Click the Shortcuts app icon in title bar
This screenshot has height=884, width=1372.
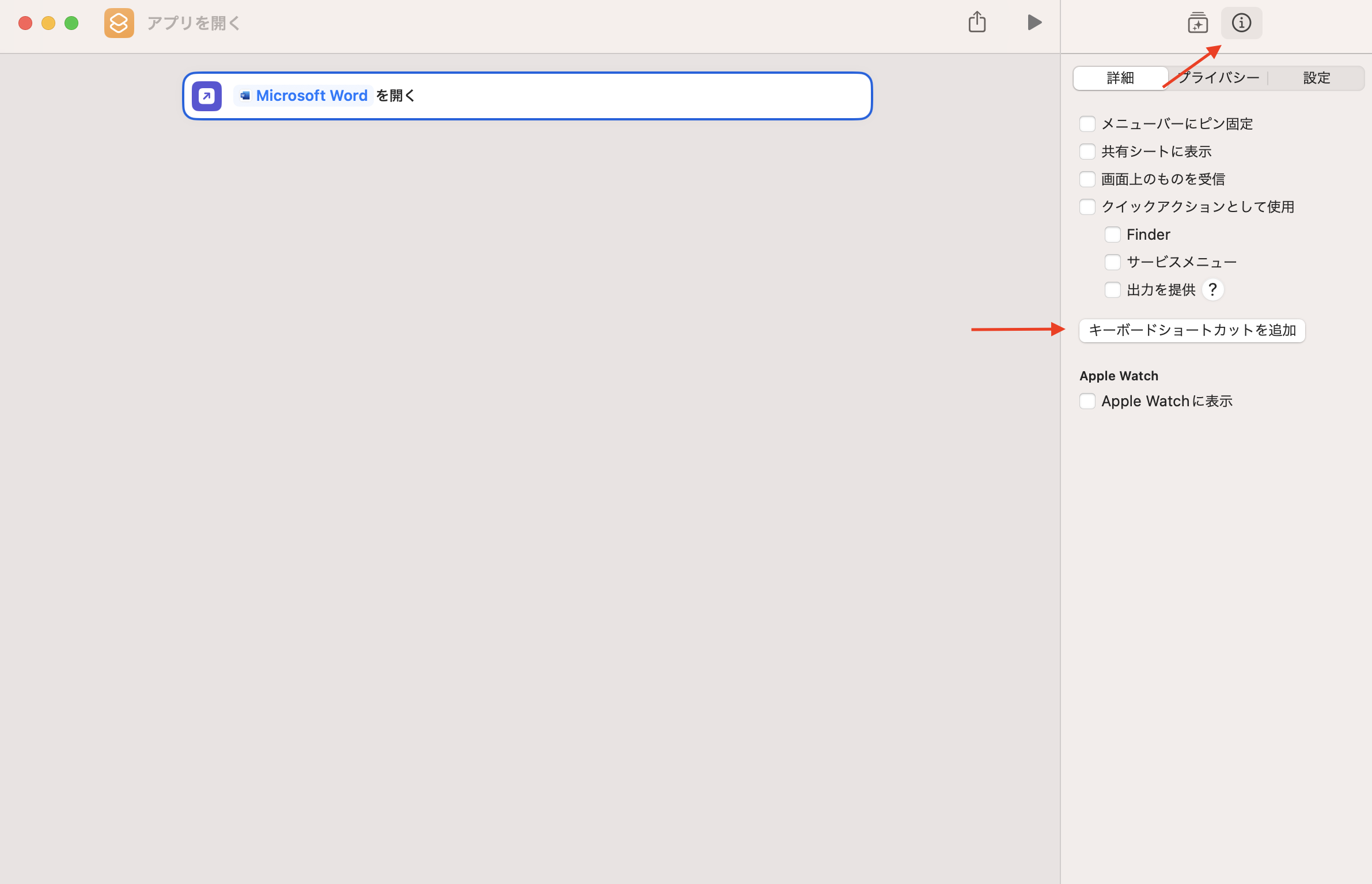point(119,23)
